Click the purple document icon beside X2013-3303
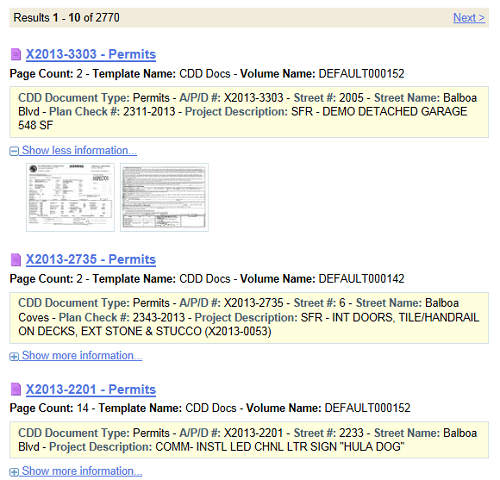Screen dimensions: 500x480 16,54
